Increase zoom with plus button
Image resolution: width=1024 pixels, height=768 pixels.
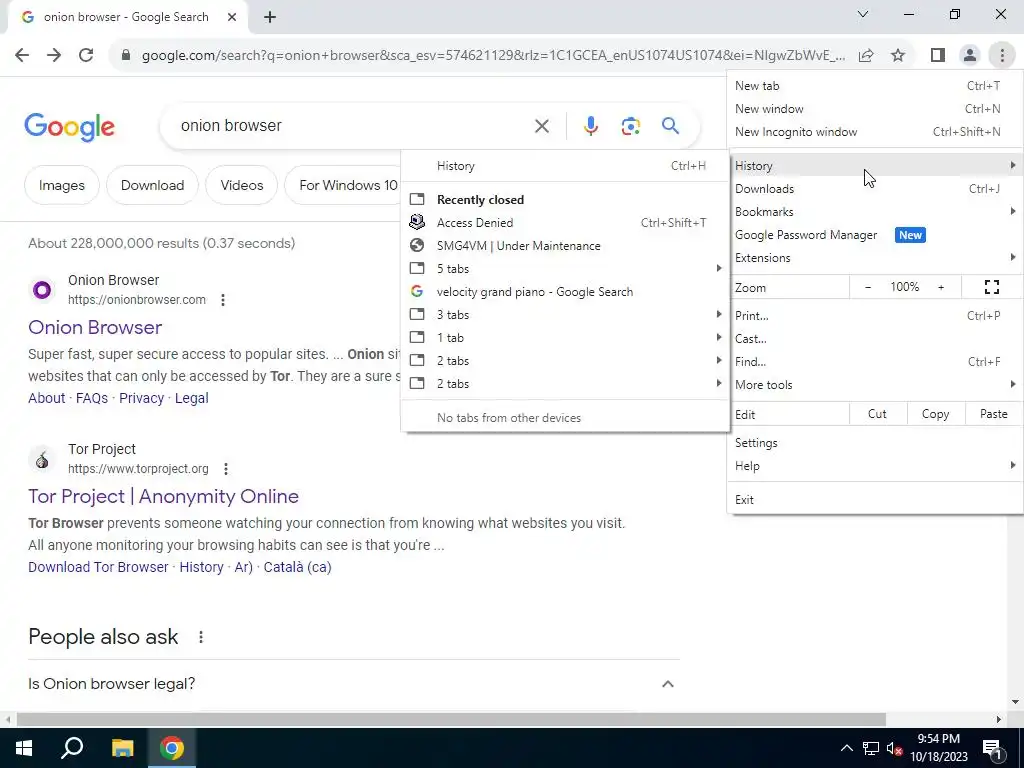coord(941,287)
